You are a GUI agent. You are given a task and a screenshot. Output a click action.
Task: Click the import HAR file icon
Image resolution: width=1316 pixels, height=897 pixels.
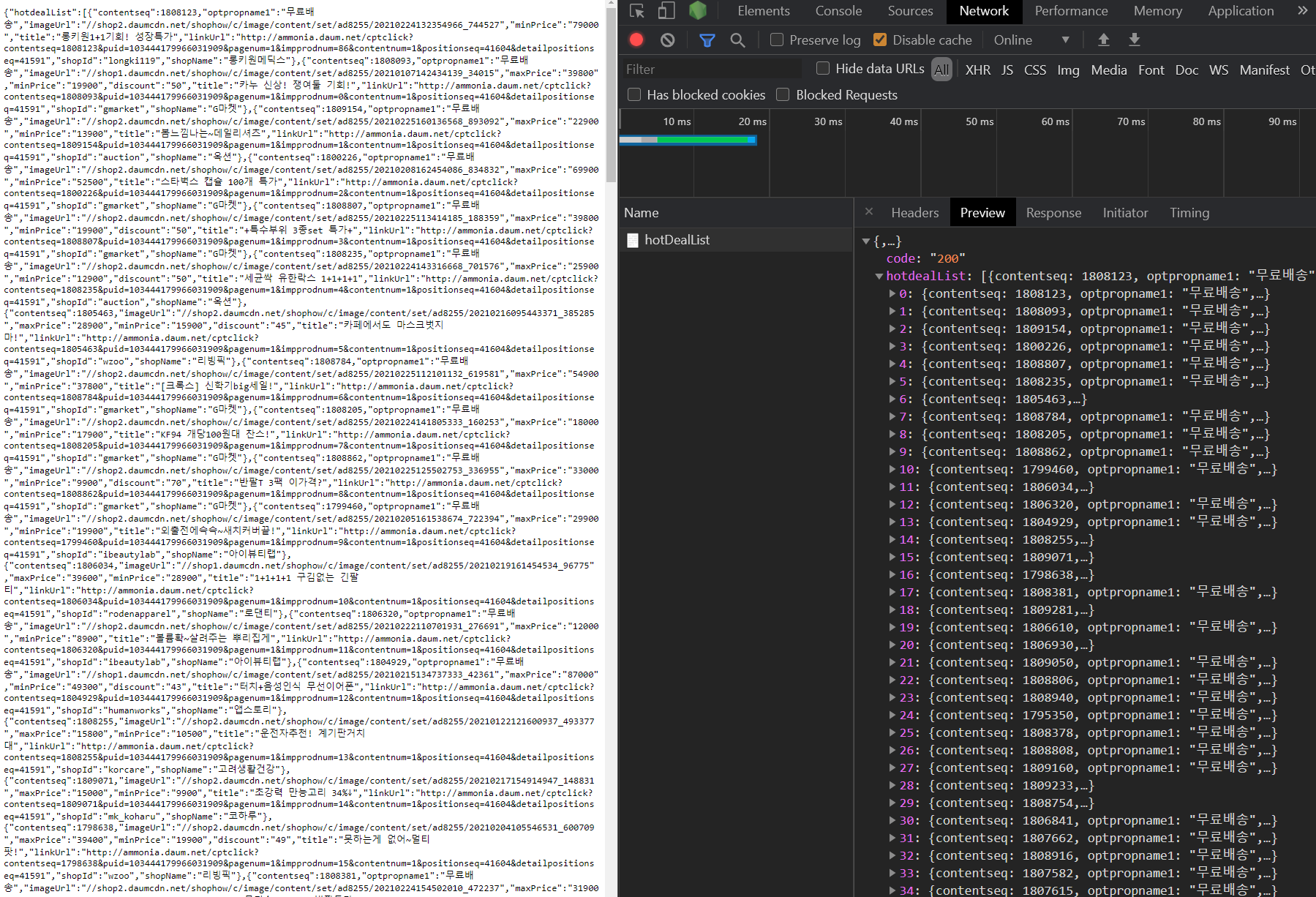point(1103,40)
